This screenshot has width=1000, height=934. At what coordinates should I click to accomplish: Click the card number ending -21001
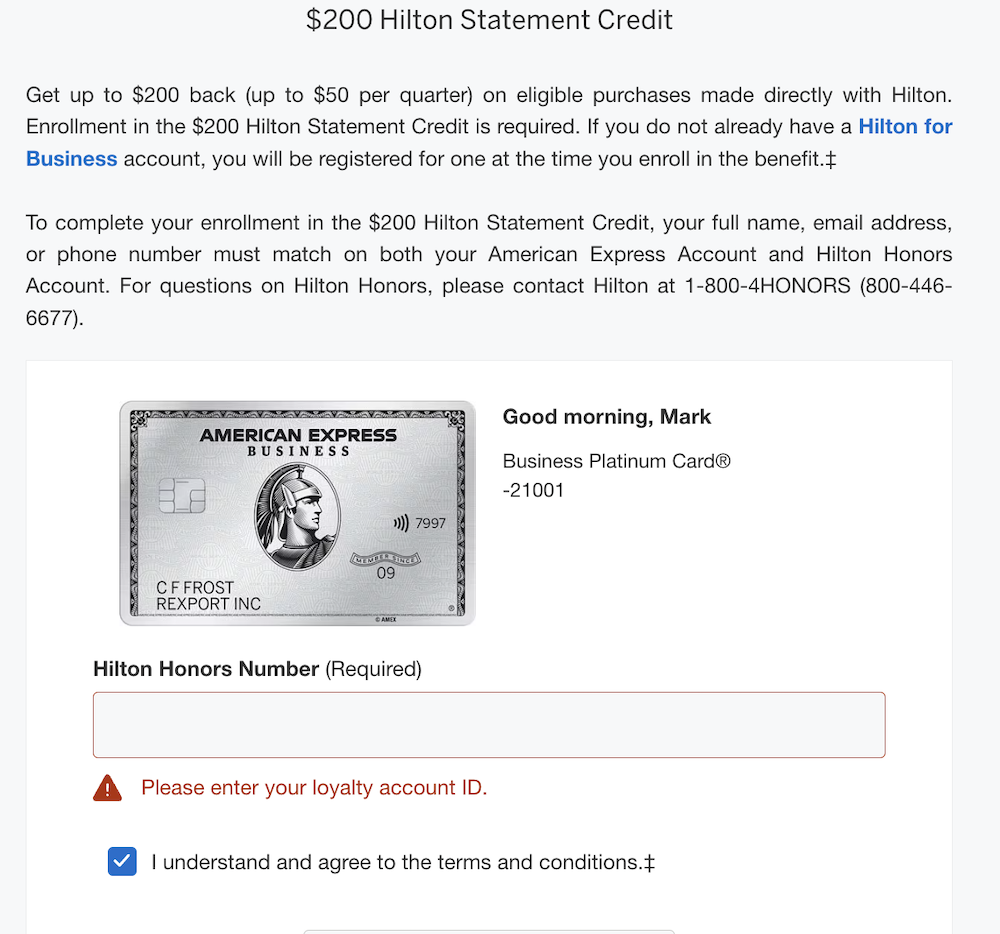tap(533, 490)
